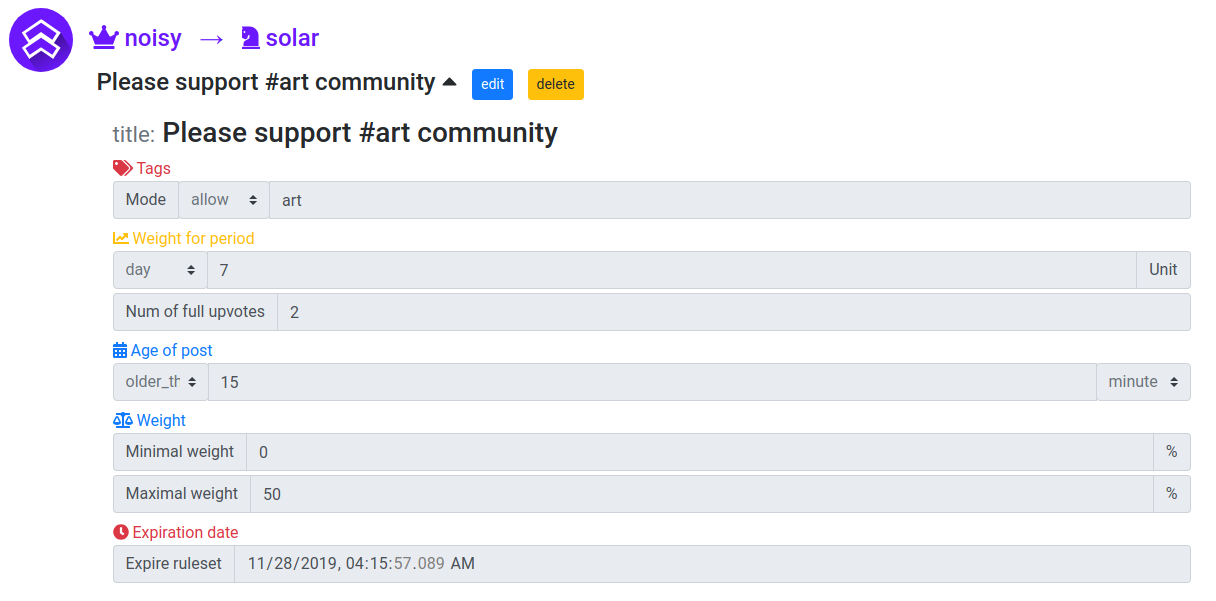
Task: Click the Maximal weight input field
Action: (701, 494)
